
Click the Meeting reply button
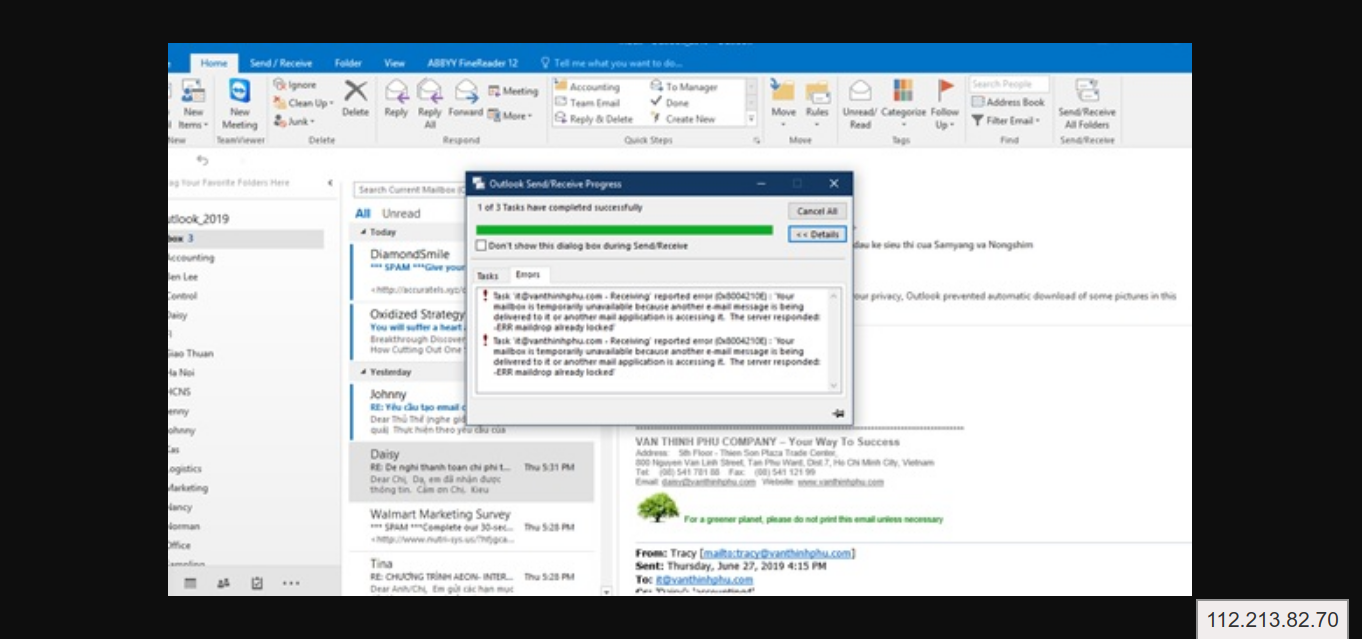(513, 91)
